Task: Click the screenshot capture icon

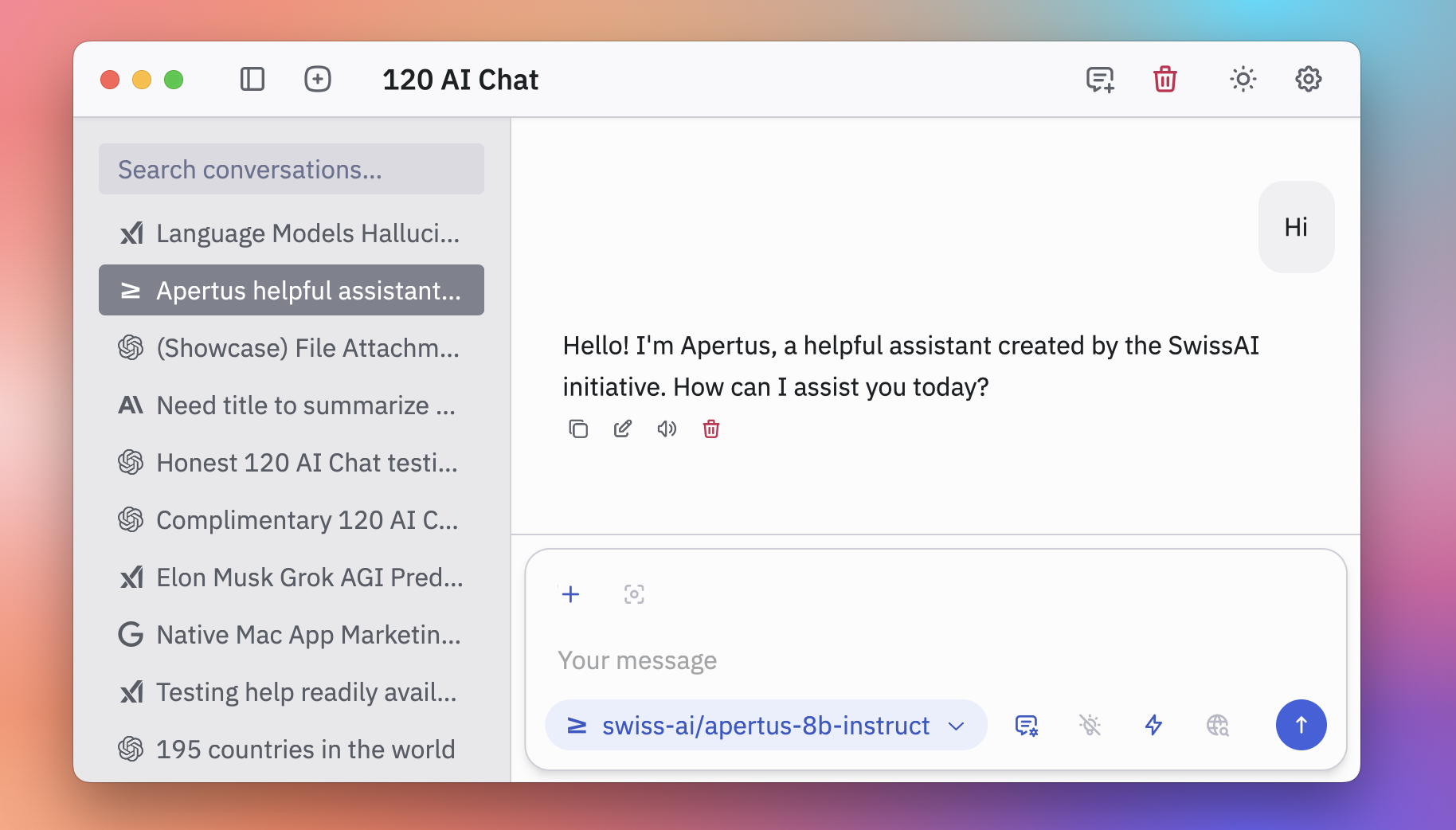Action: tap(634, 594)
